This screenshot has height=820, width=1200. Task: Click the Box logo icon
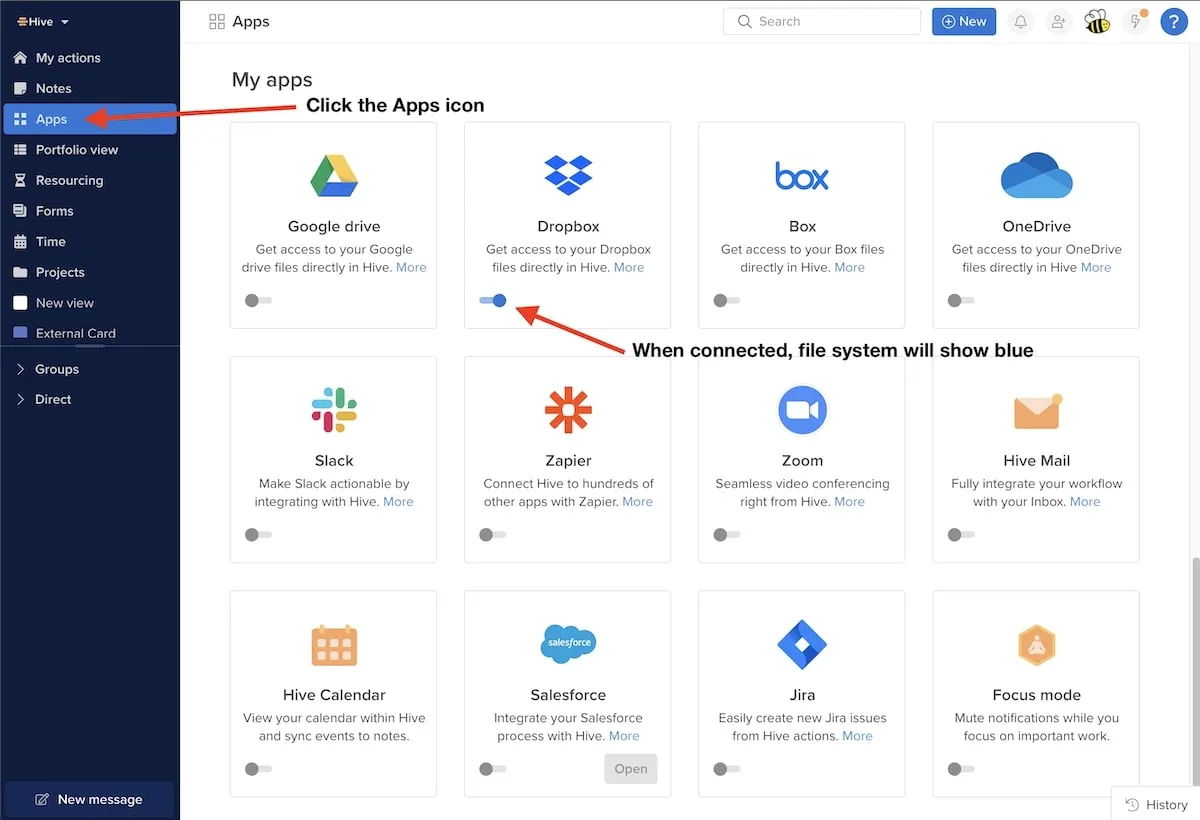(802, 176)
